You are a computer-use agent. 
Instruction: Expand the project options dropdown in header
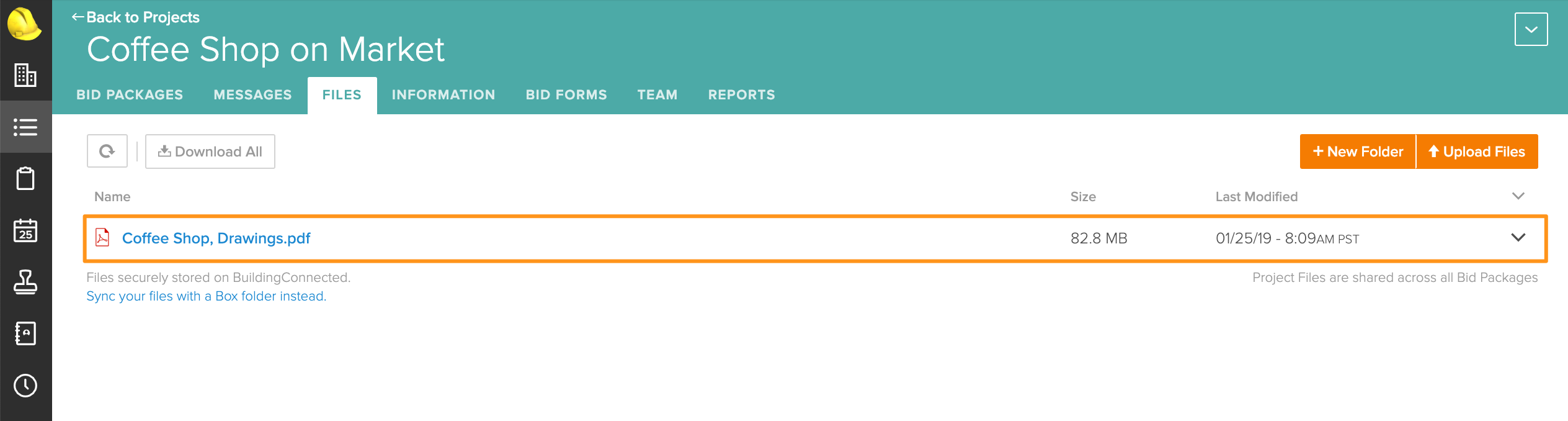point(1531,29)
